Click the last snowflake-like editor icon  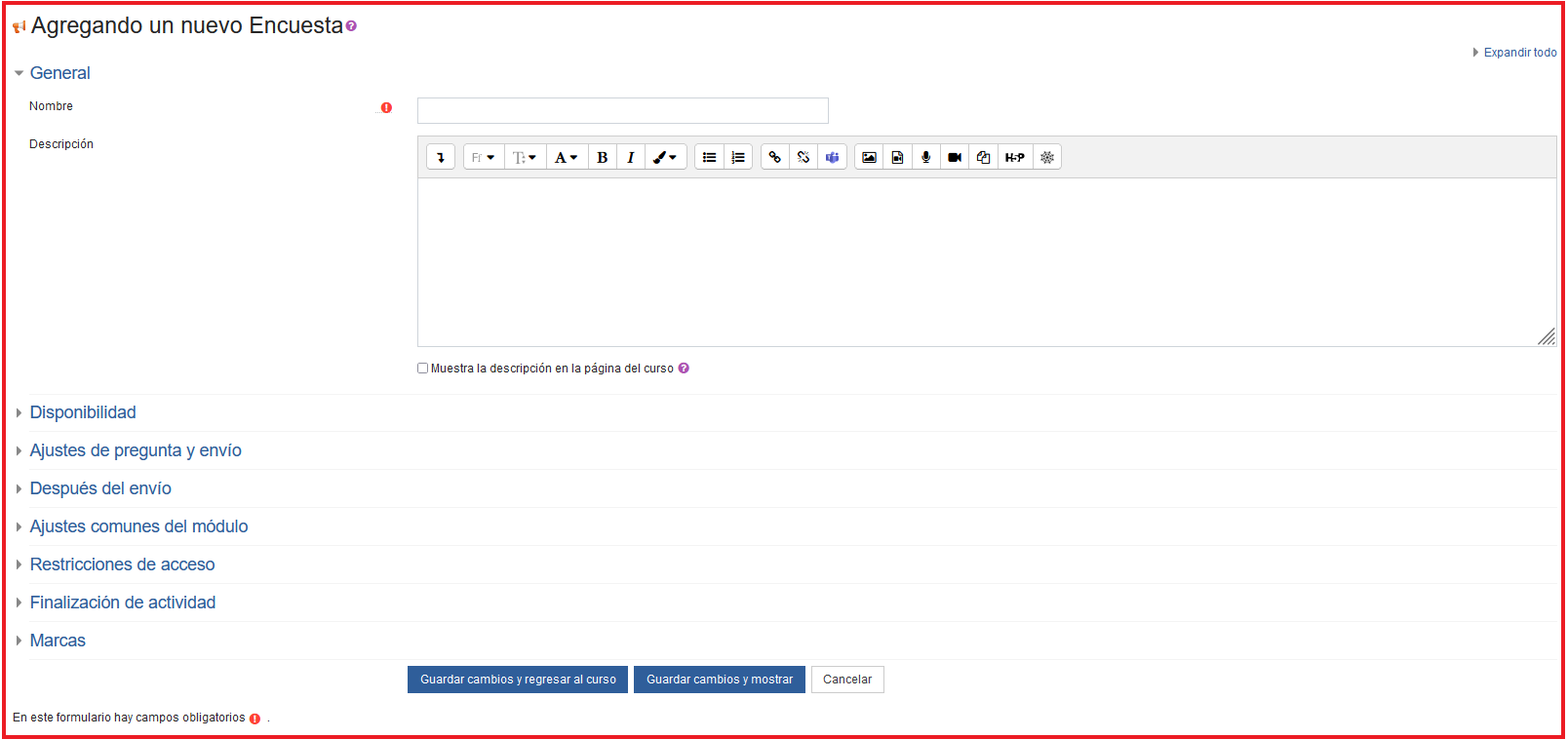click(x=1047, y=157)
